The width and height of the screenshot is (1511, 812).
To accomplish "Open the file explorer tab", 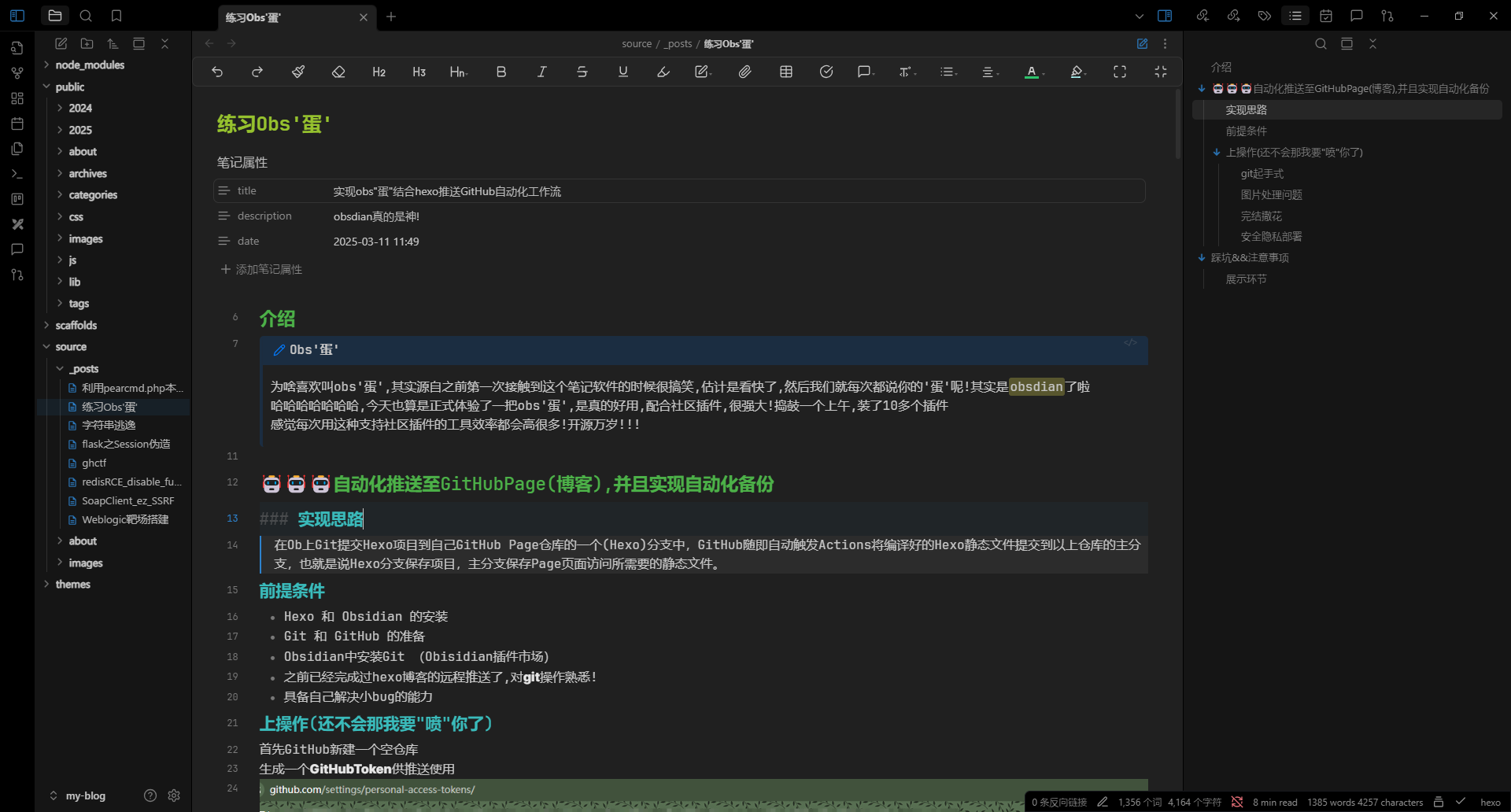I will [x=55, y=16].
